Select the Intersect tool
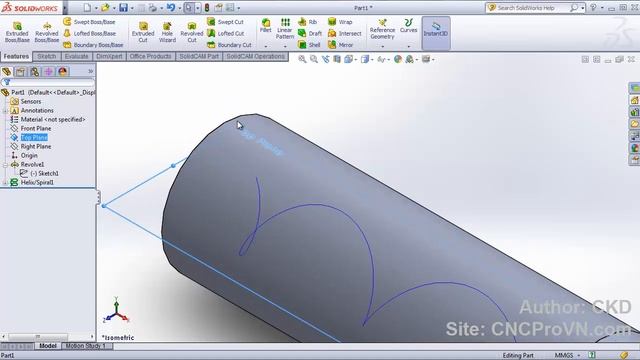The width and height of the screenshot is (640, 360). (x=345, y=33)
